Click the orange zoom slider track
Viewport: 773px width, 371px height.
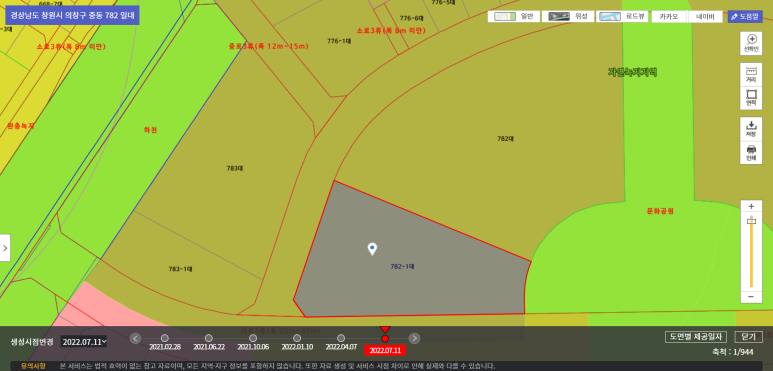click(x=751, y=254)
